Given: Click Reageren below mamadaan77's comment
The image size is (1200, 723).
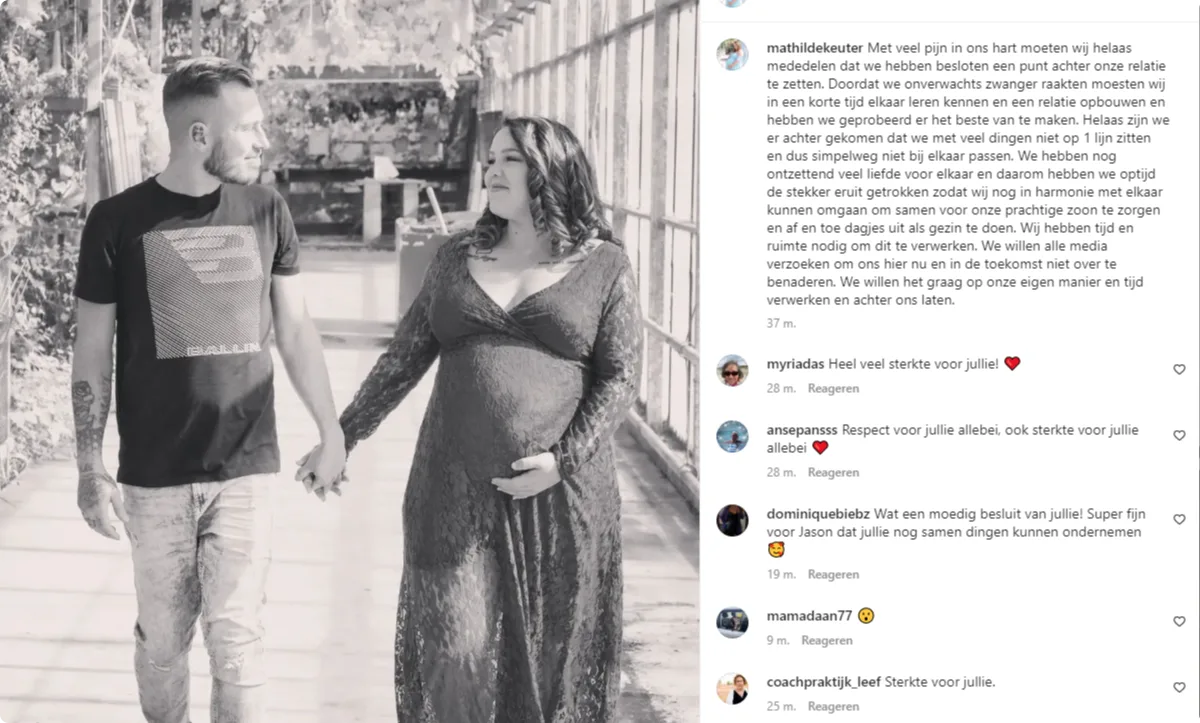Looking at the screenshot, I should 827,640.
